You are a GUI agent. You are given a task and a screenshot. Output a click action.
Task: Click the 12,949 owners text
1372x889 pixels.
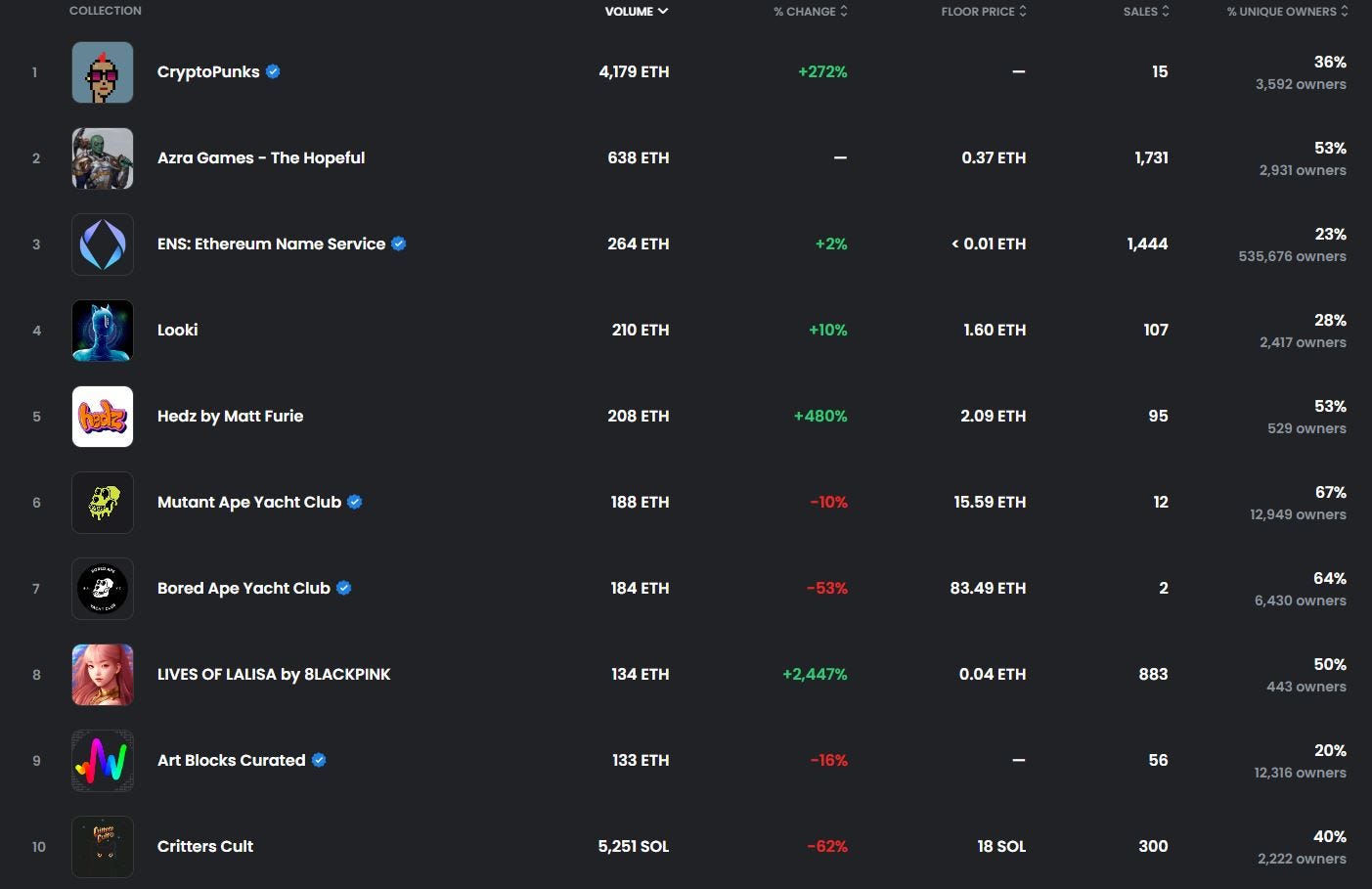(x=1298, y=514)
